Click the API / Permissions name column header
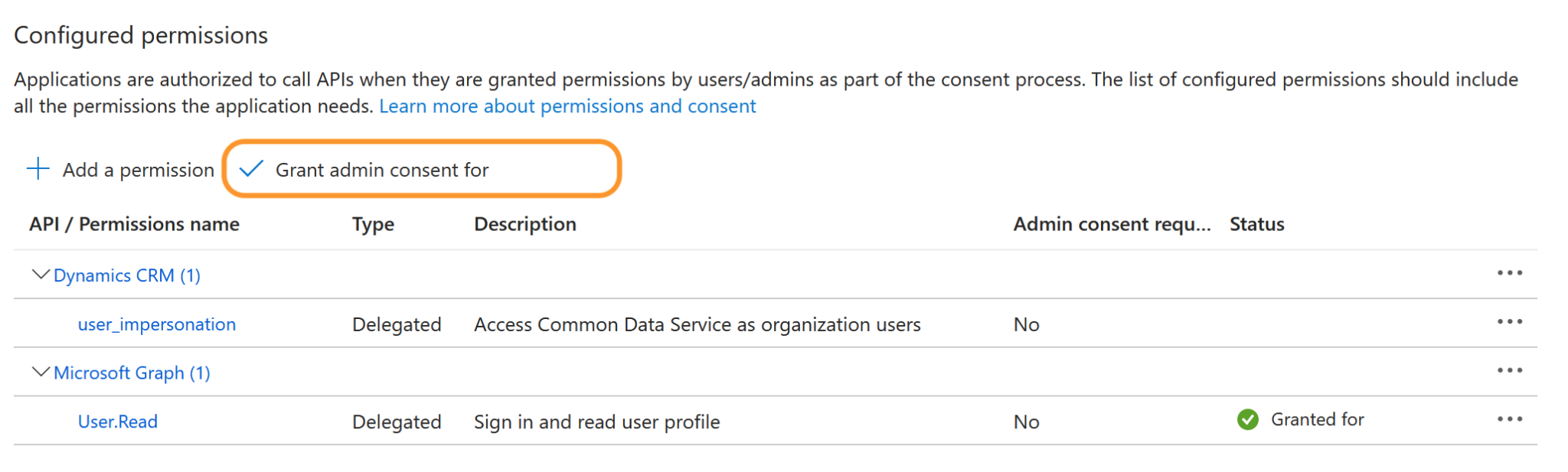 point(135,224)
